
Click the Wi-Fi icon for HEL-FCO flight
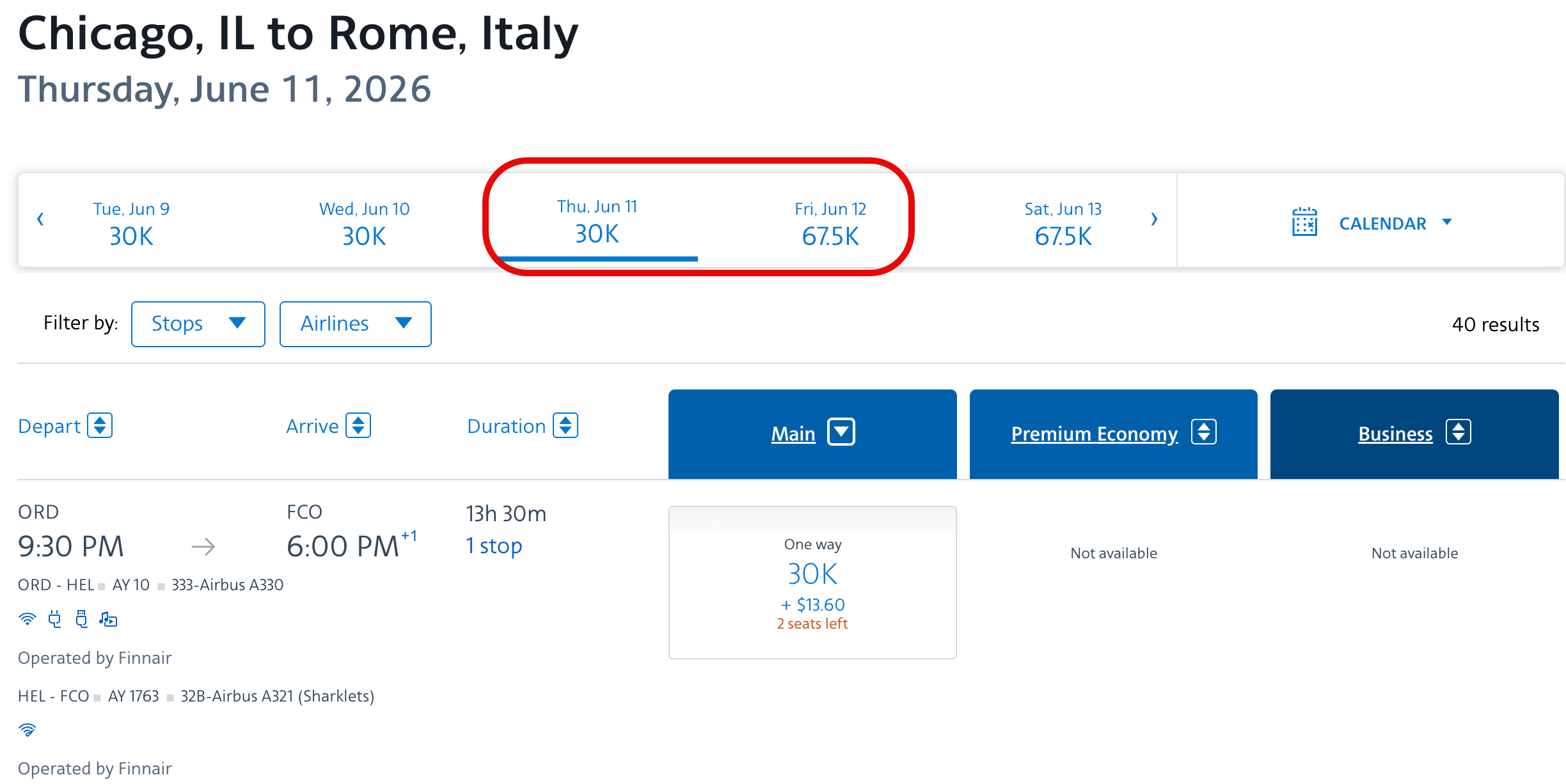pos(28,730)
